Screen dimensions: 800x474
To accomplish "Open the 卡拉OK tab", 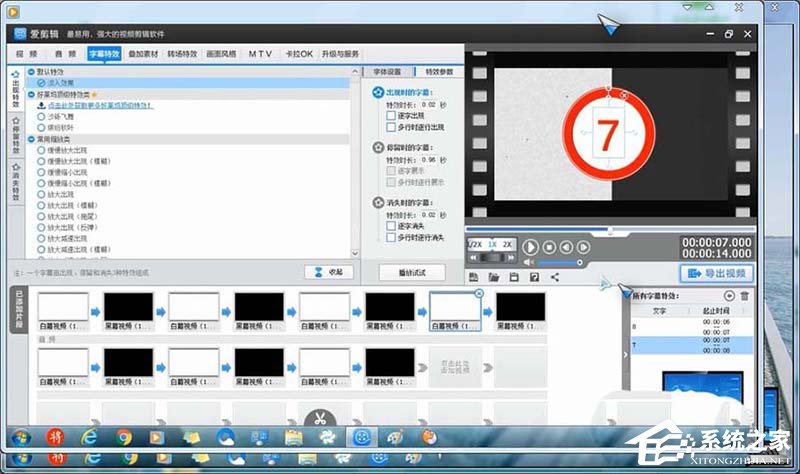I will tap(299, 54).
